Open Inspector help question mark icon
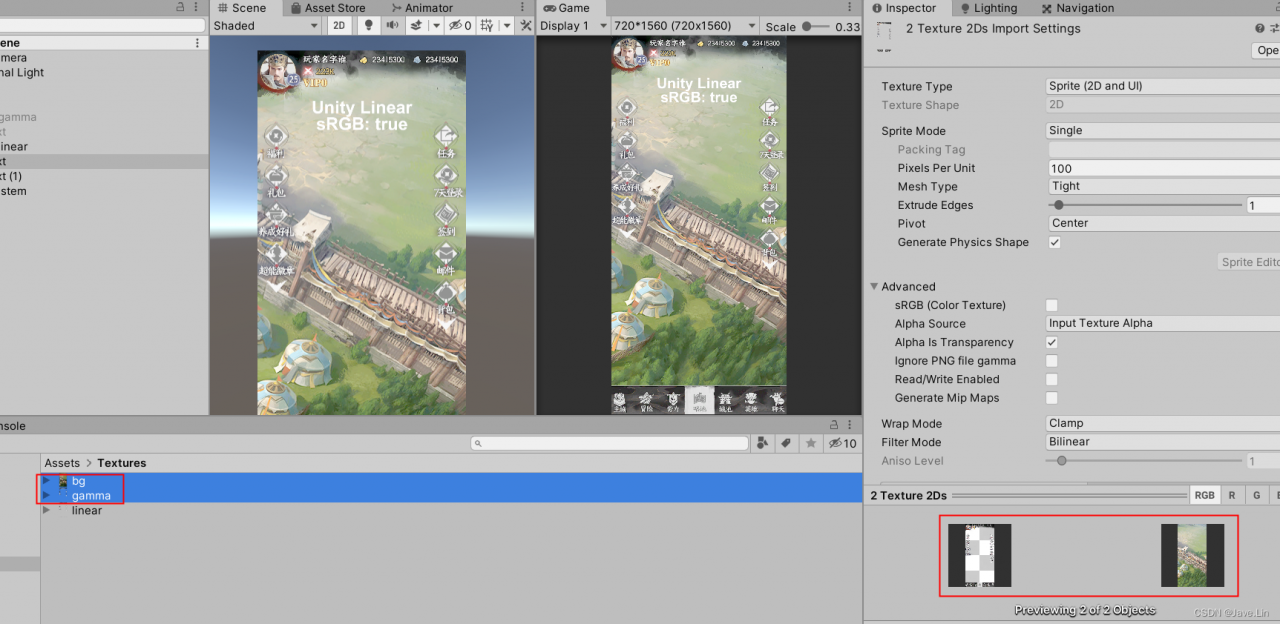Viewport: 1280px width, 624px height. tap(1259, 29)
